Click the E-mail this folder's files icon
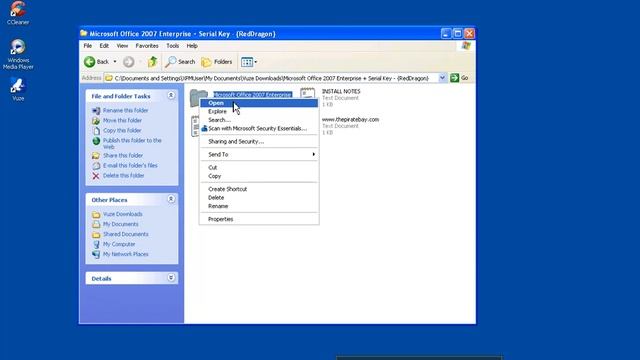The height and width of the screenshot is (360, 640). 96,166
